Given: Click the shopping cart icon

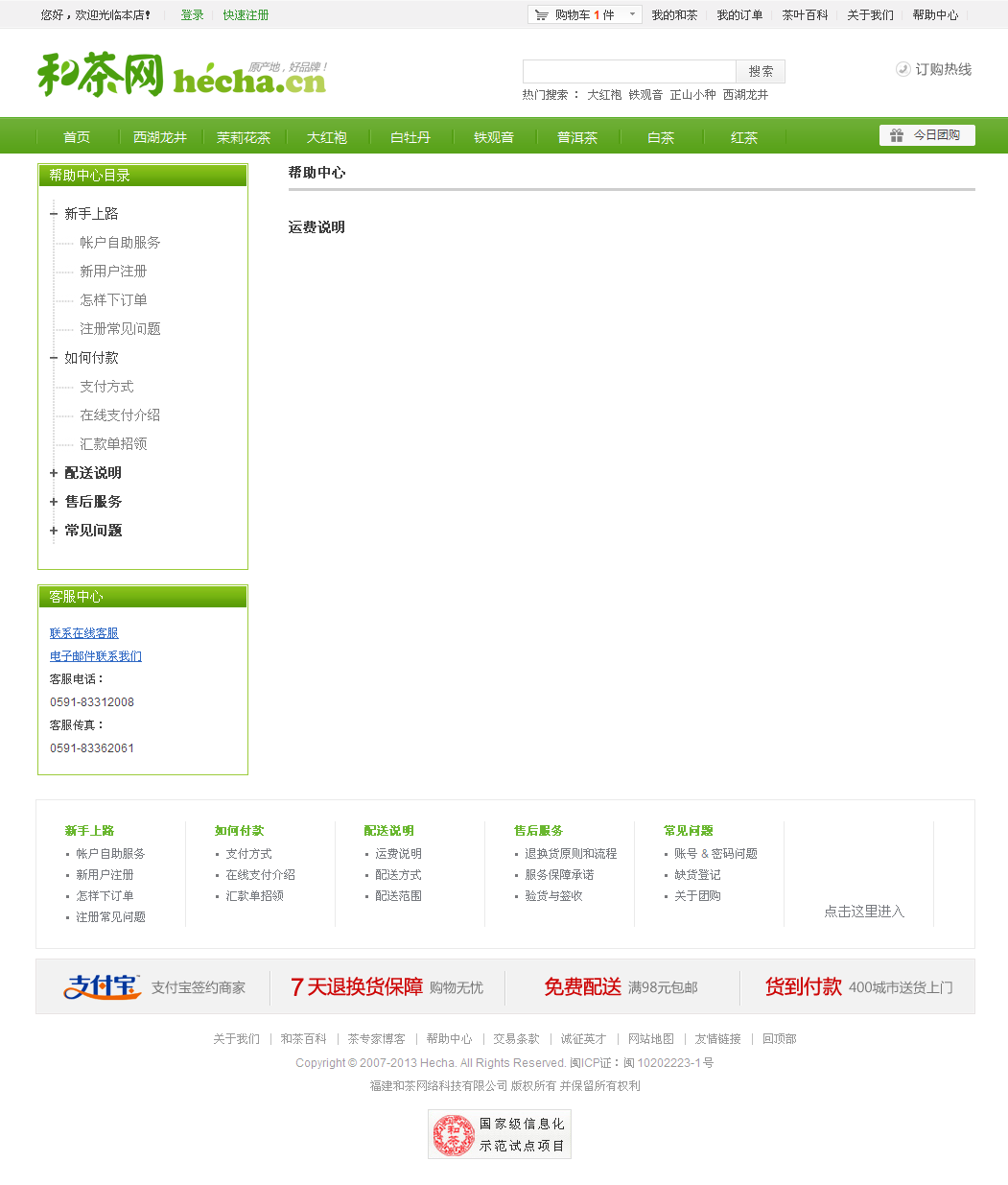Looking at the screenshot, I should [x=542, y=14].
